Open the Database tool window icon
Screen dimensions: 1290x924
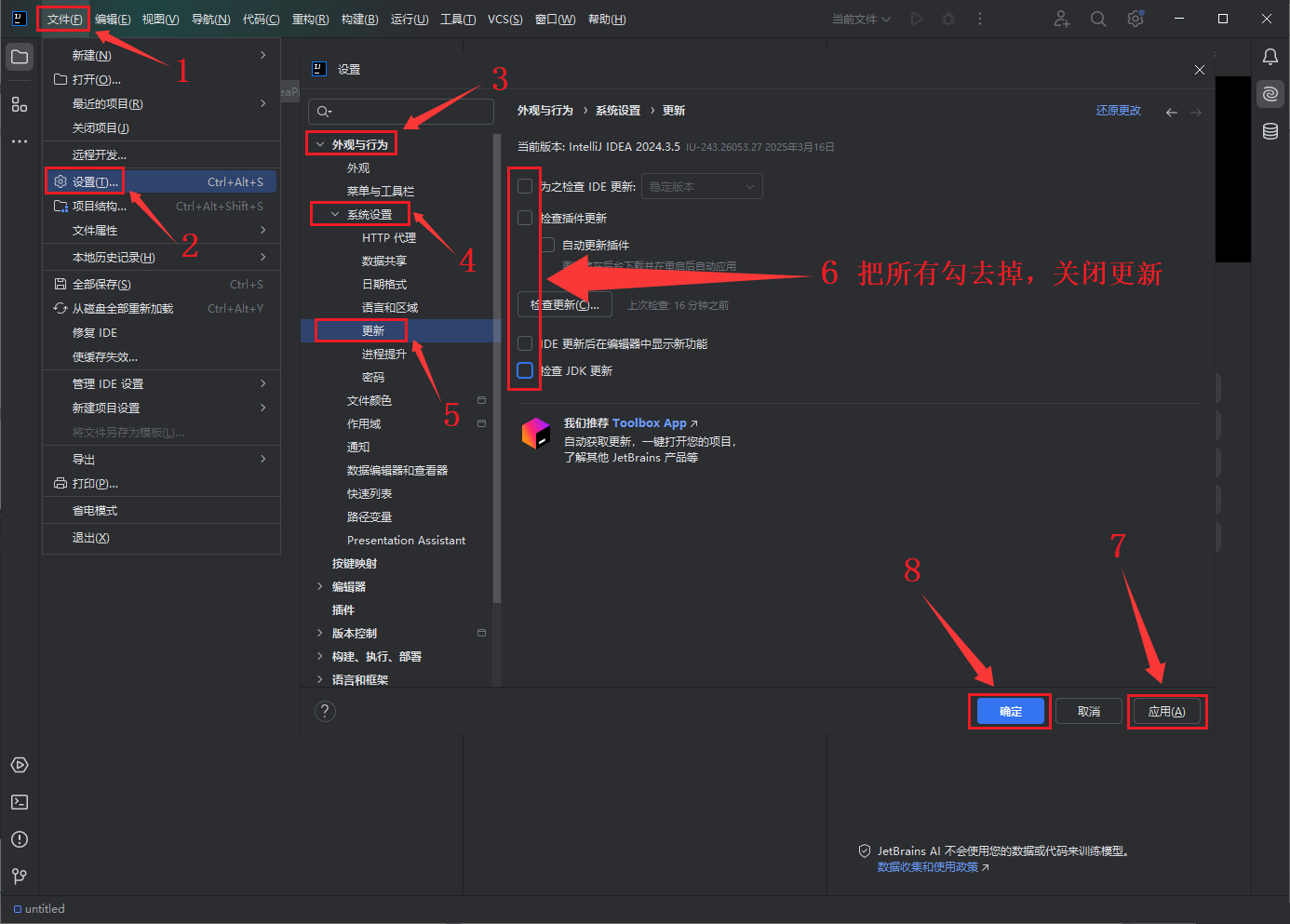tap(1270, 131)
